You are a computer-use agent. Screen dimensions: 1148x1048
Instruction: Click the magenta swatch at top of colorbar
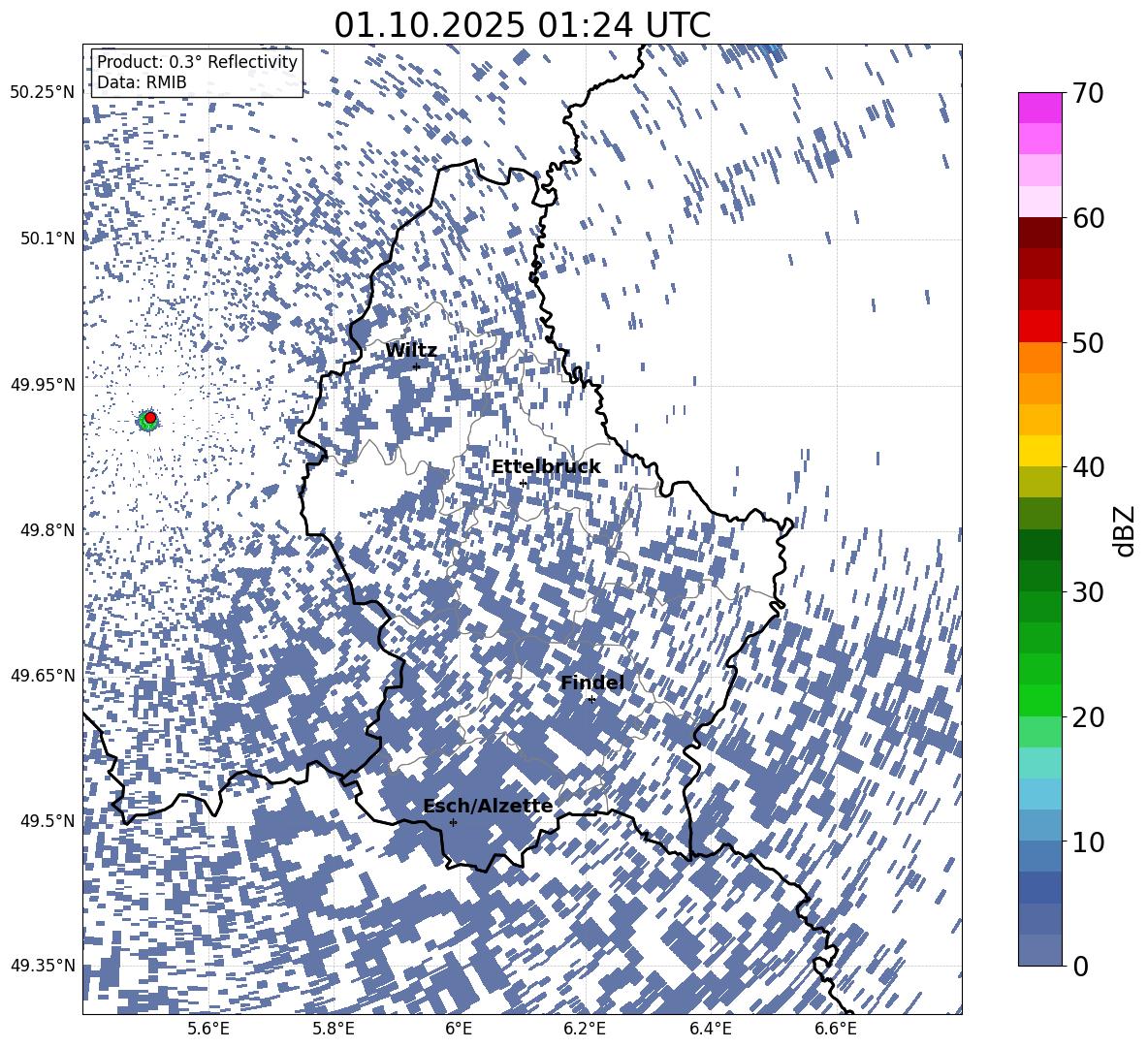click(1039, 109)
